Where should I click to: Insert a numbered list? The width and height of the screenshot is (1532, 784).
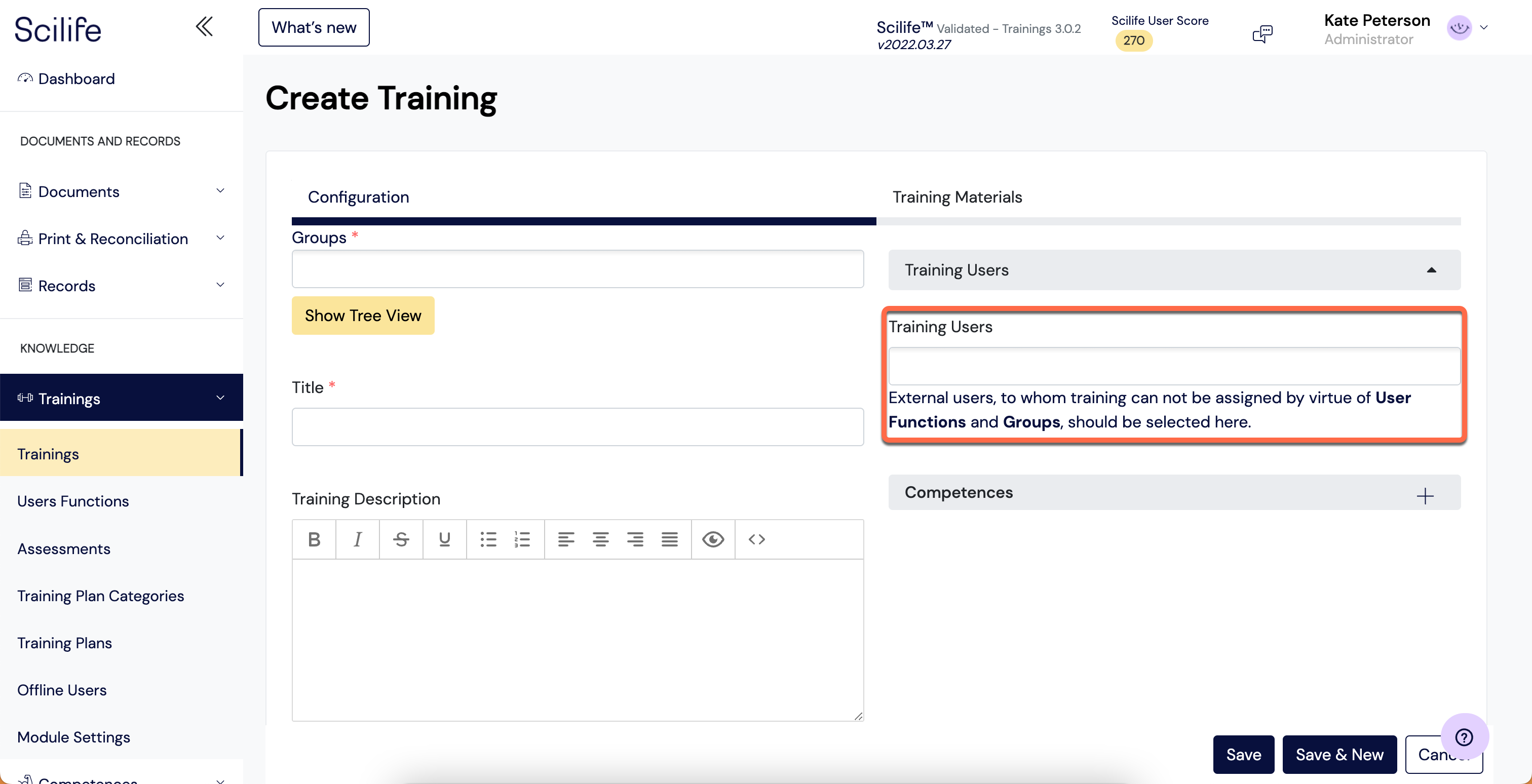[522, 539]
